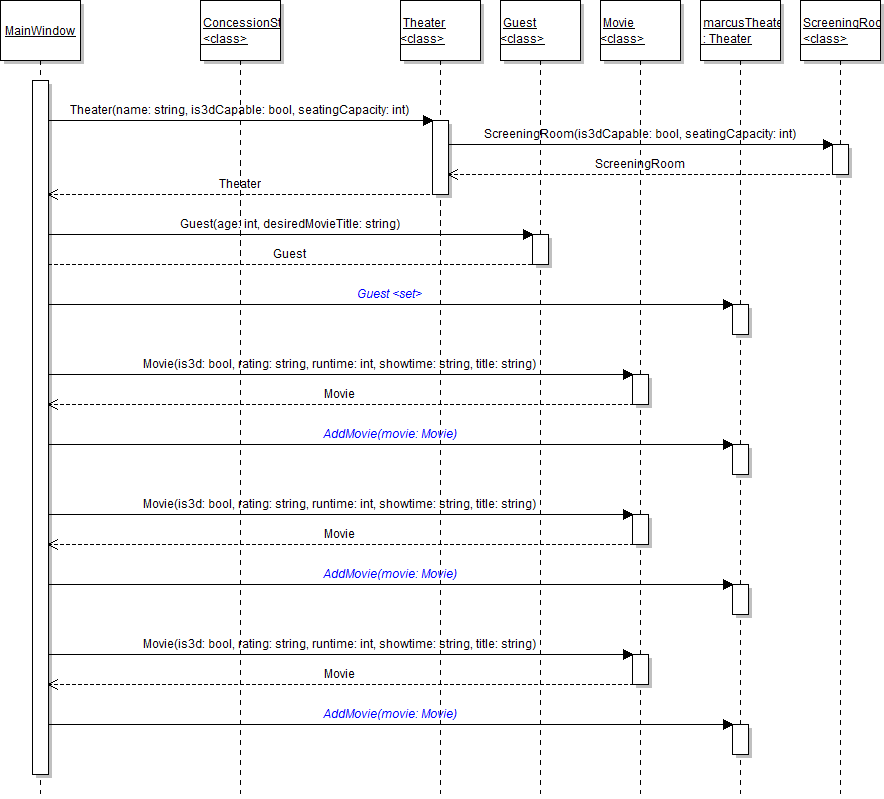Click the last blue AddMovie message

[390, 714]
